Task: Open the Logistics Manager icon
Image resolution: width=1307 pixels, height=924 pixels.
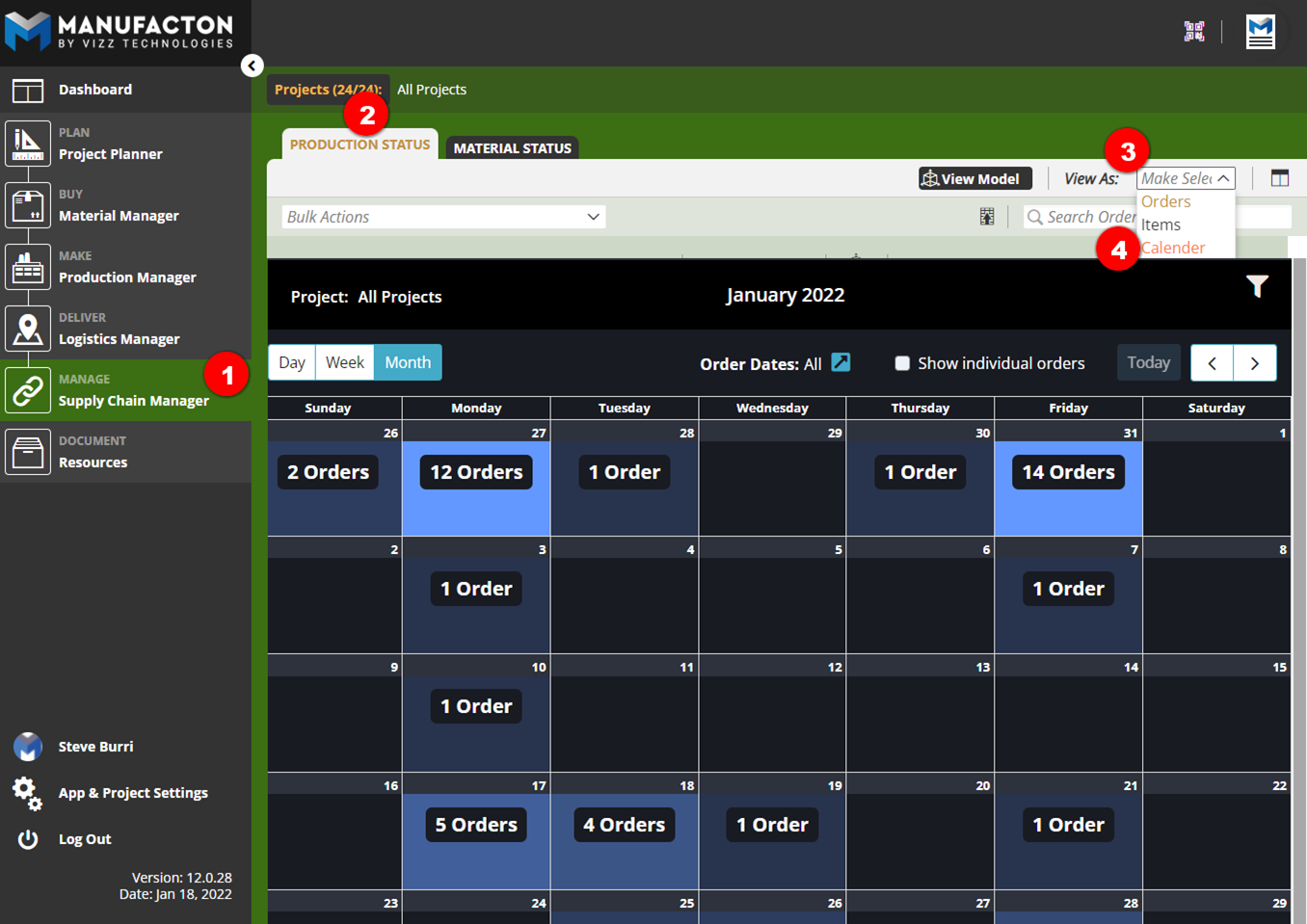Action: [28, 329]
